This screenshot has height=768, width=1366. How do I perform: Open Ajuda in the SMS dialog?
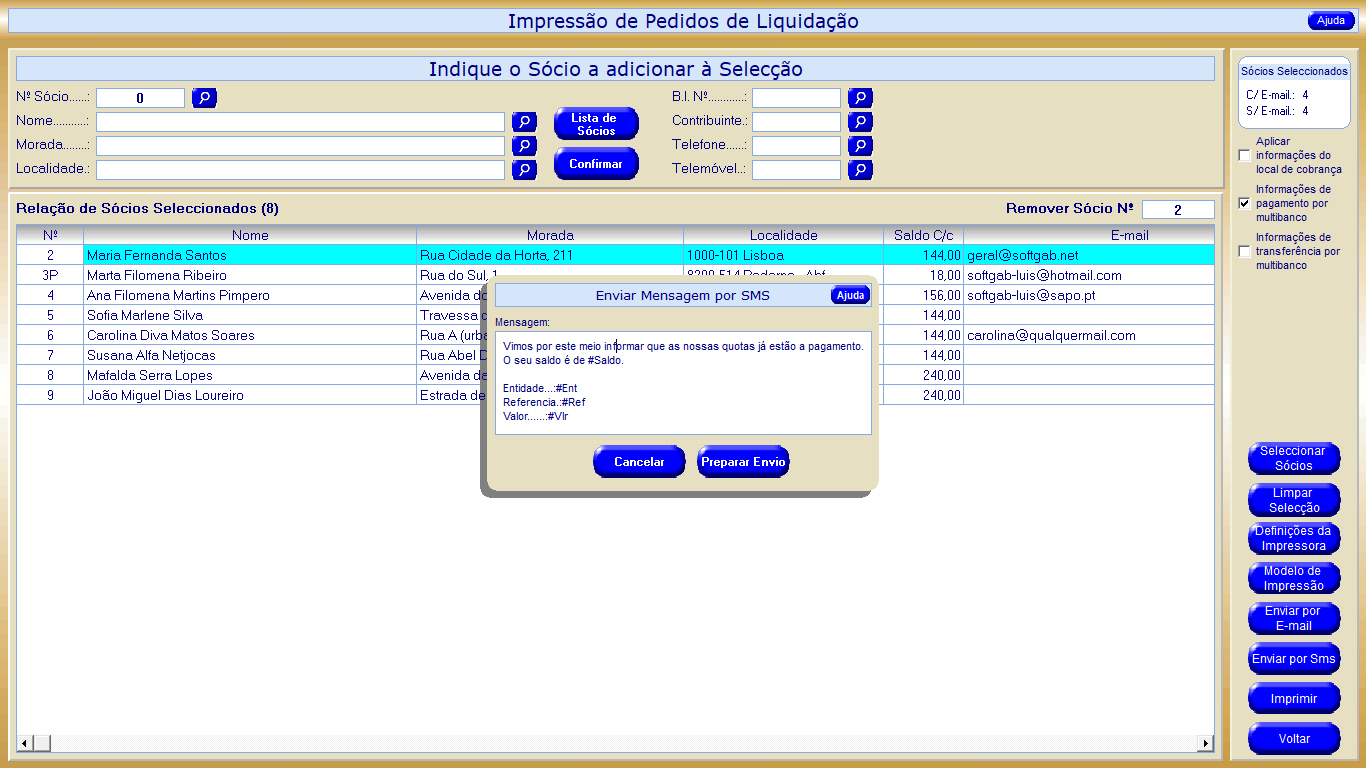pyautogui.click(x=850, y=295)
